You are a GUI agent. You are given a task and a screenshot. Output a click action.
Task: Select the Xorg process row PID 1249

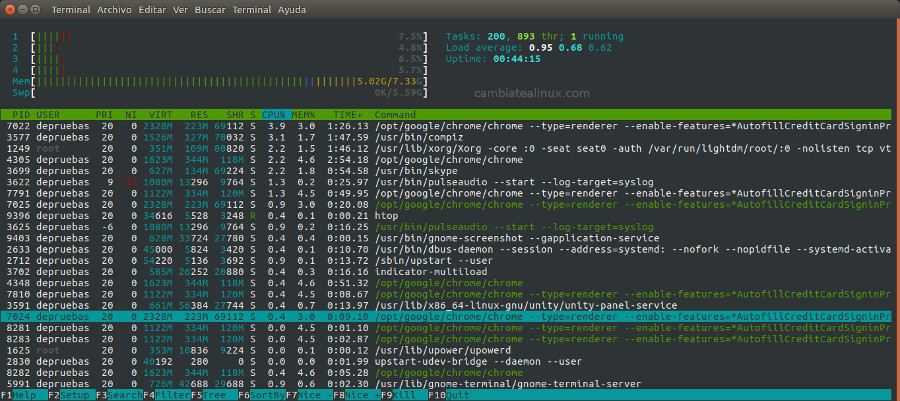click(x=445, y=149)
